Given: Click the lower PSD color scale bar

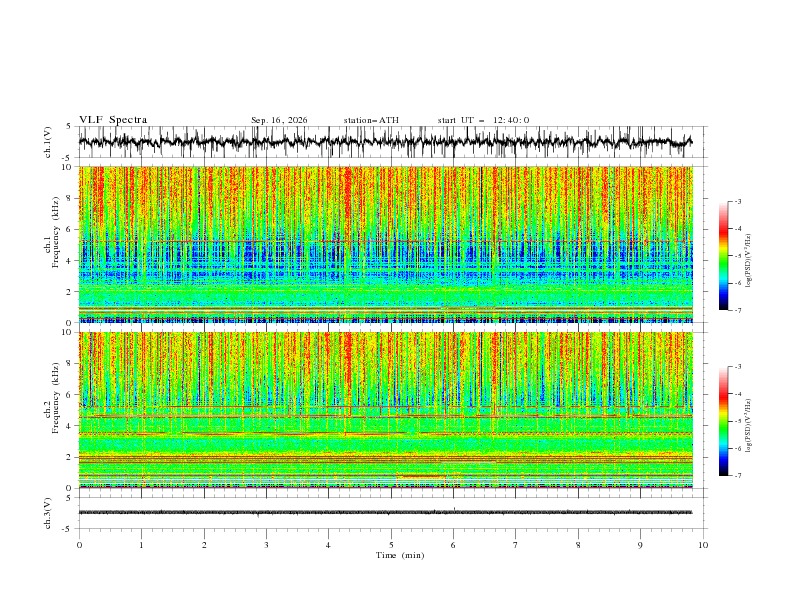Looking at the screenshot, I should 723,421.
